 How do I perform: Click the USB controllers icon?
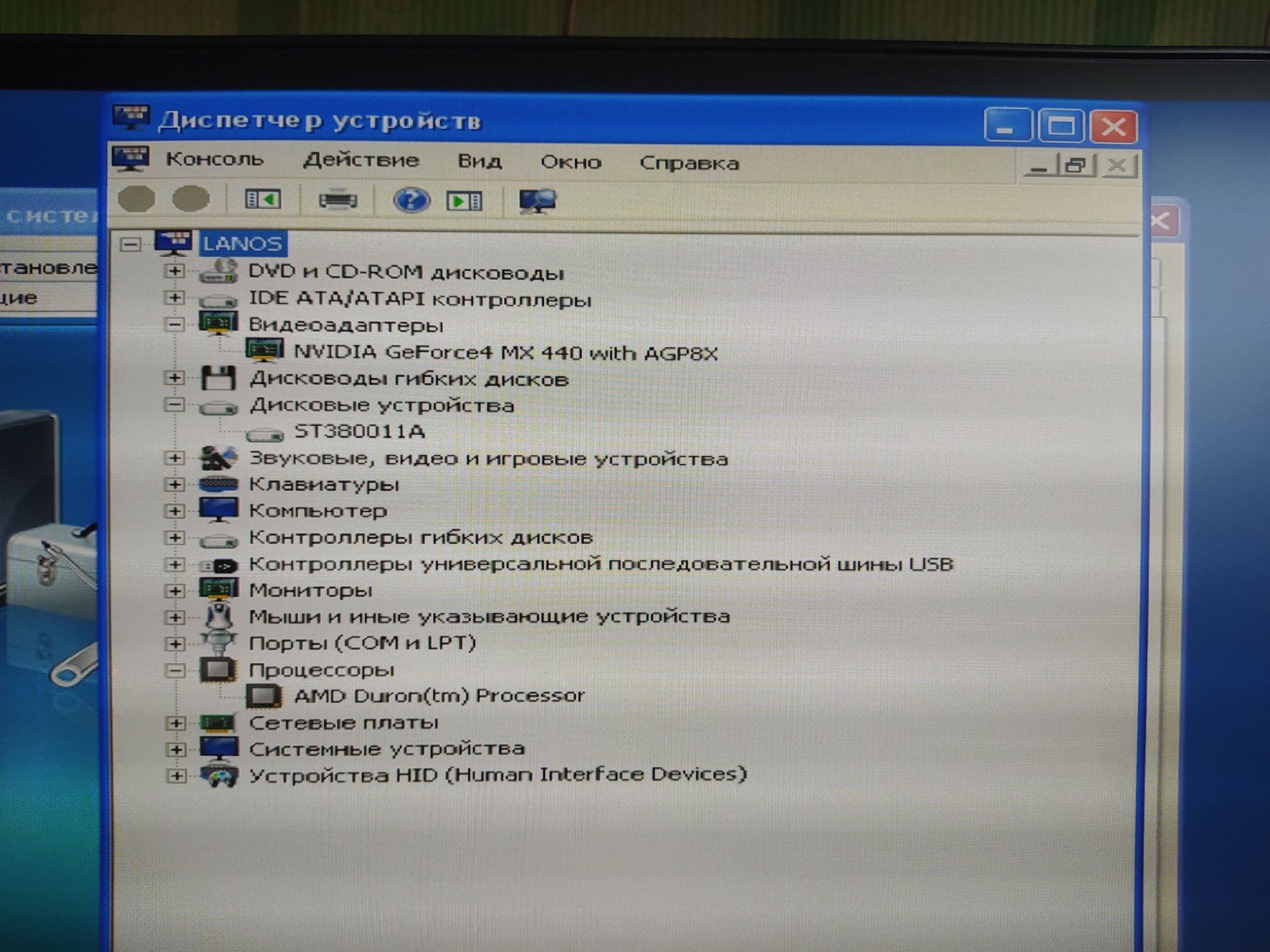218,565
